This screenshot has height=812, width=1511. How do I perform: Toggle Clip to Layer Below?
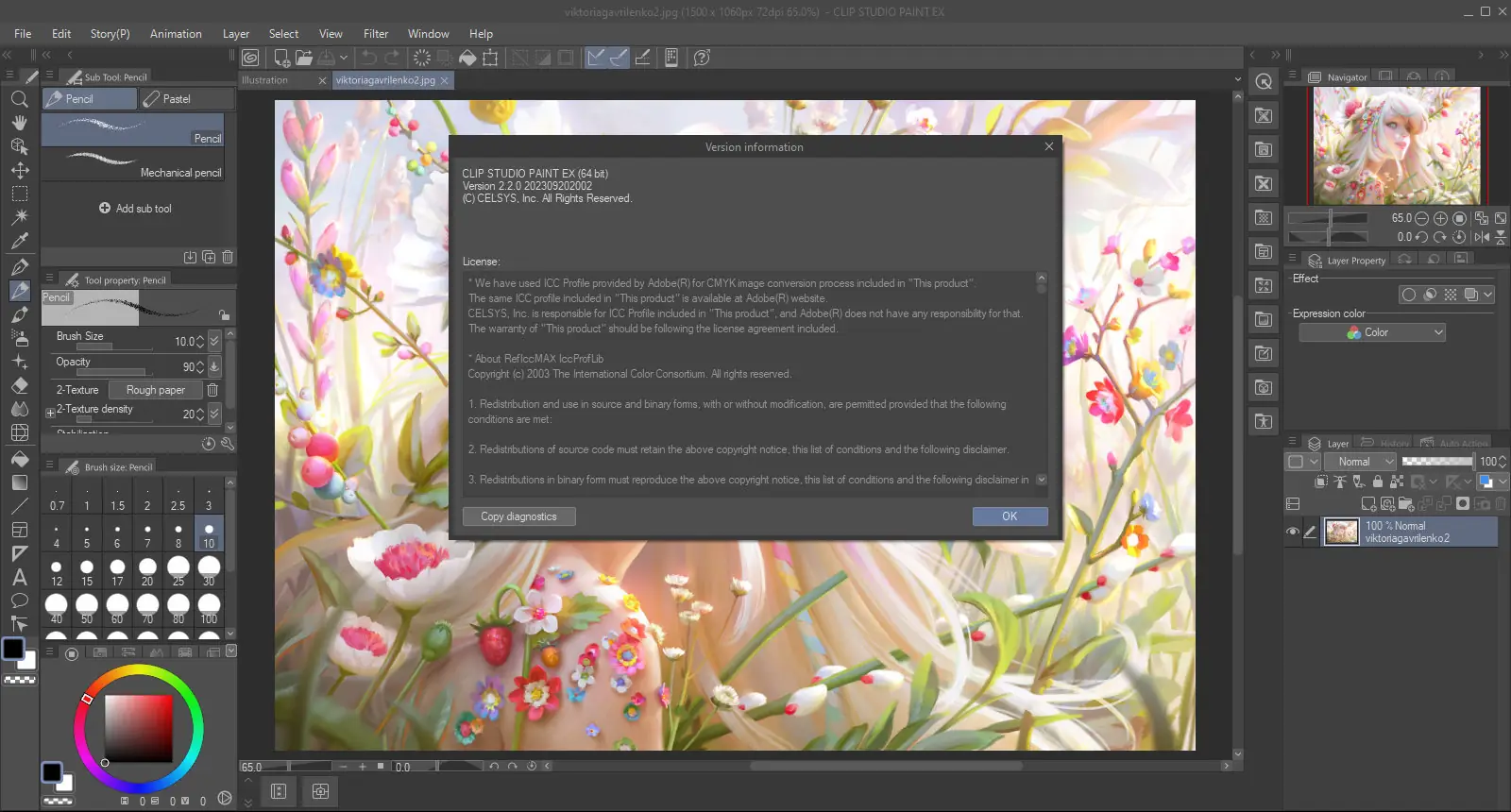point(1321,482)
